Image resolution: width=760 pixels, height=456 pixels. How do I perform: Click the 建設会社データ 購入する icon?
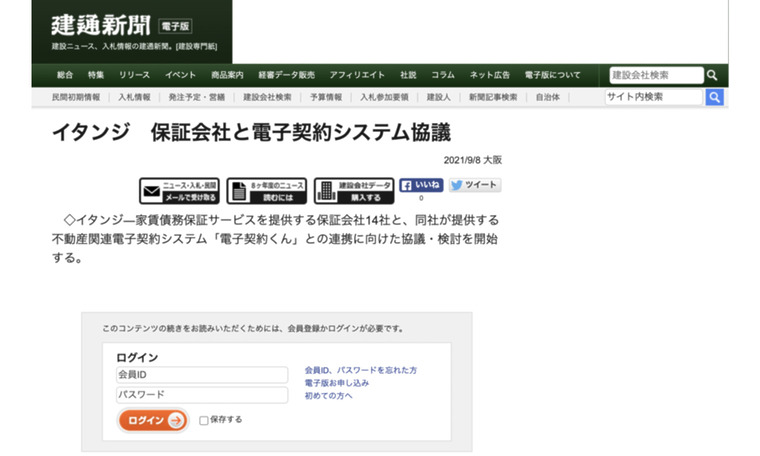pos(353,190)
